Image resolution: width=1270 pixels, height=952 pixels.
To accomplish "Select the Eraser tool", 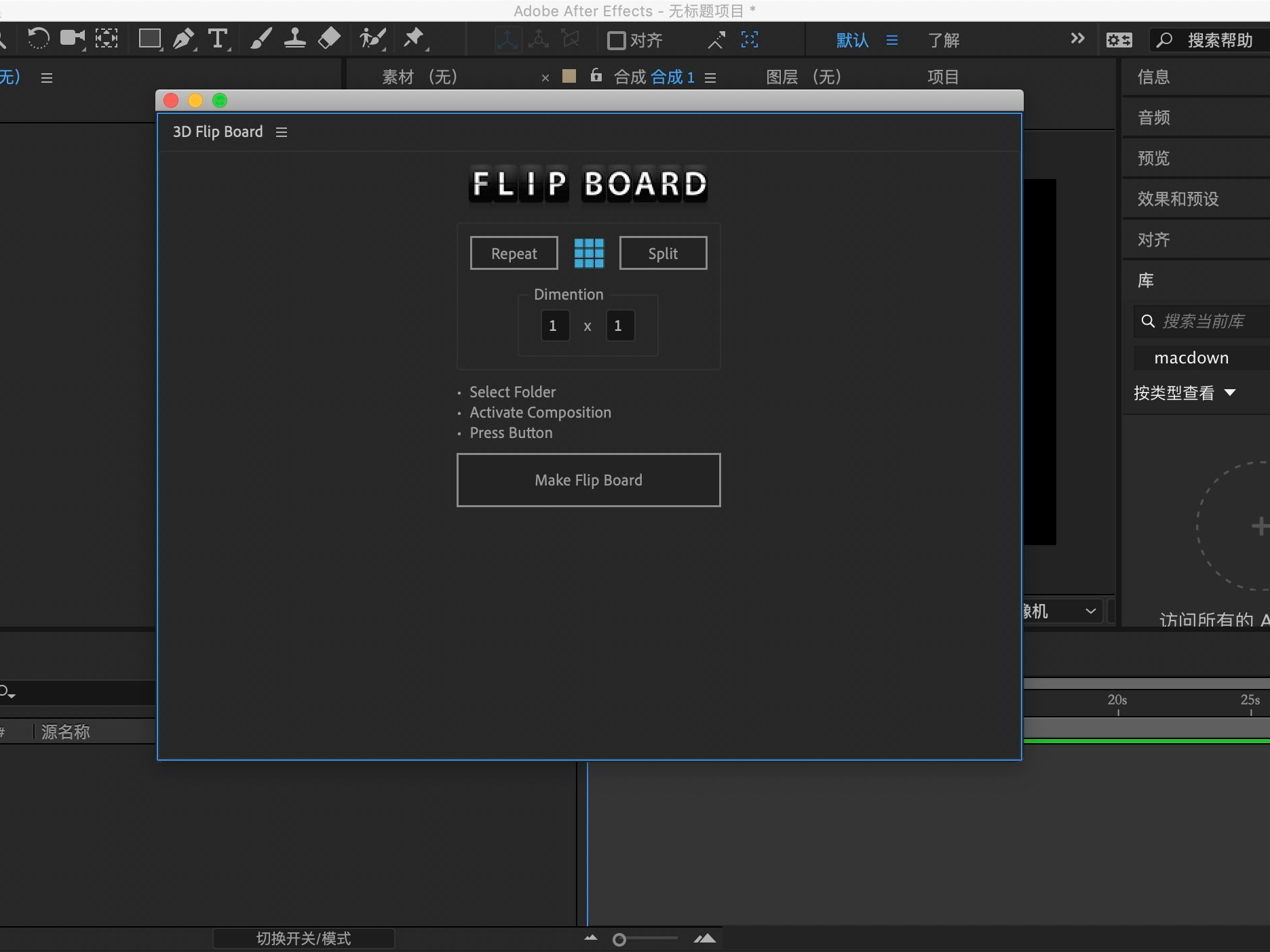I will (x=328, y=39).
